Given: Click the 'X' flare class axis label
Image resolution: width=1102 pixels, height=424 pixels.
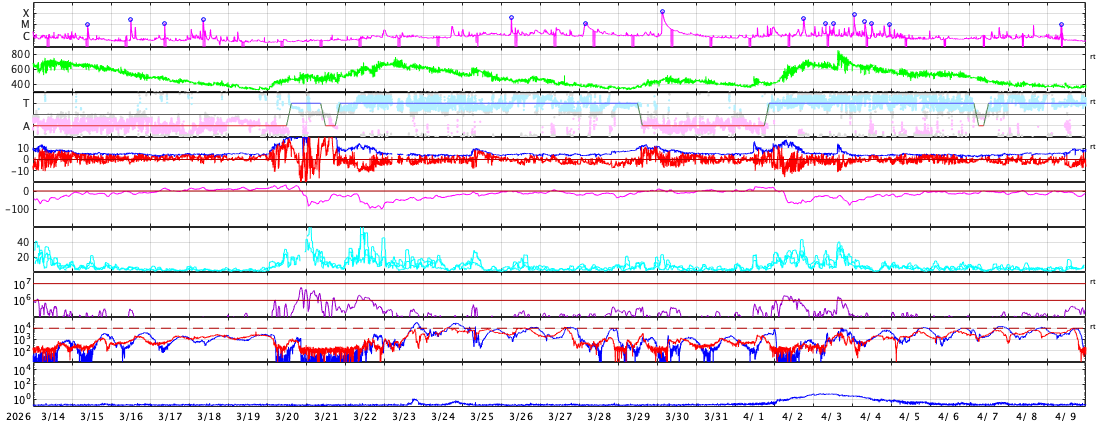Looking at the screenshot, I should point(26,13).
